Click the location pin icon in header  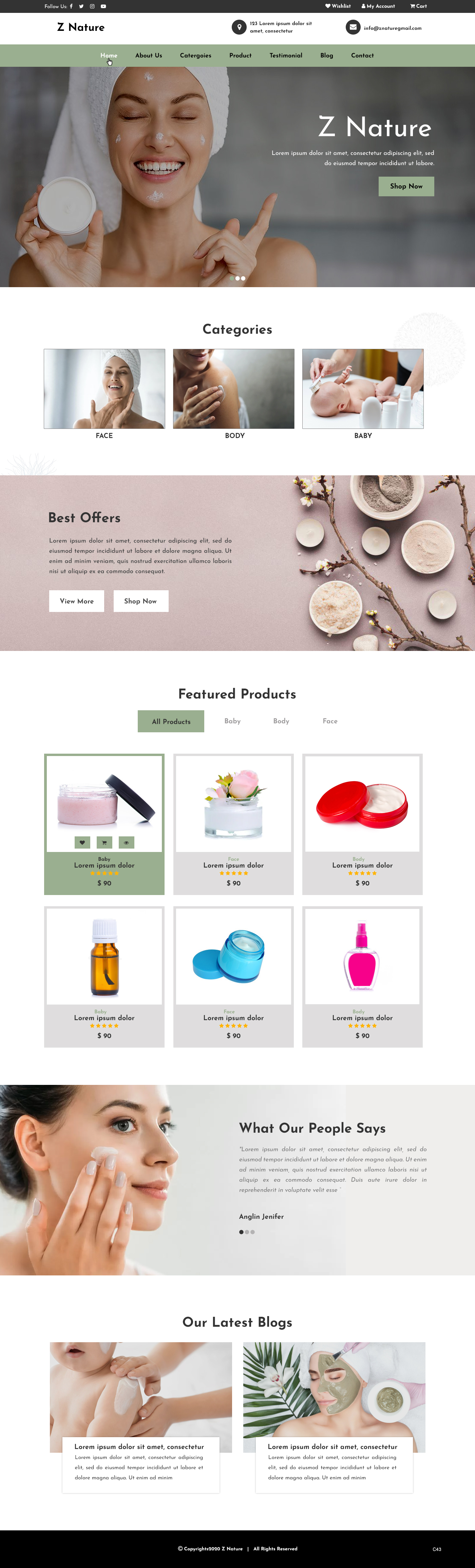pyautogui.click(x=239, y=27)
